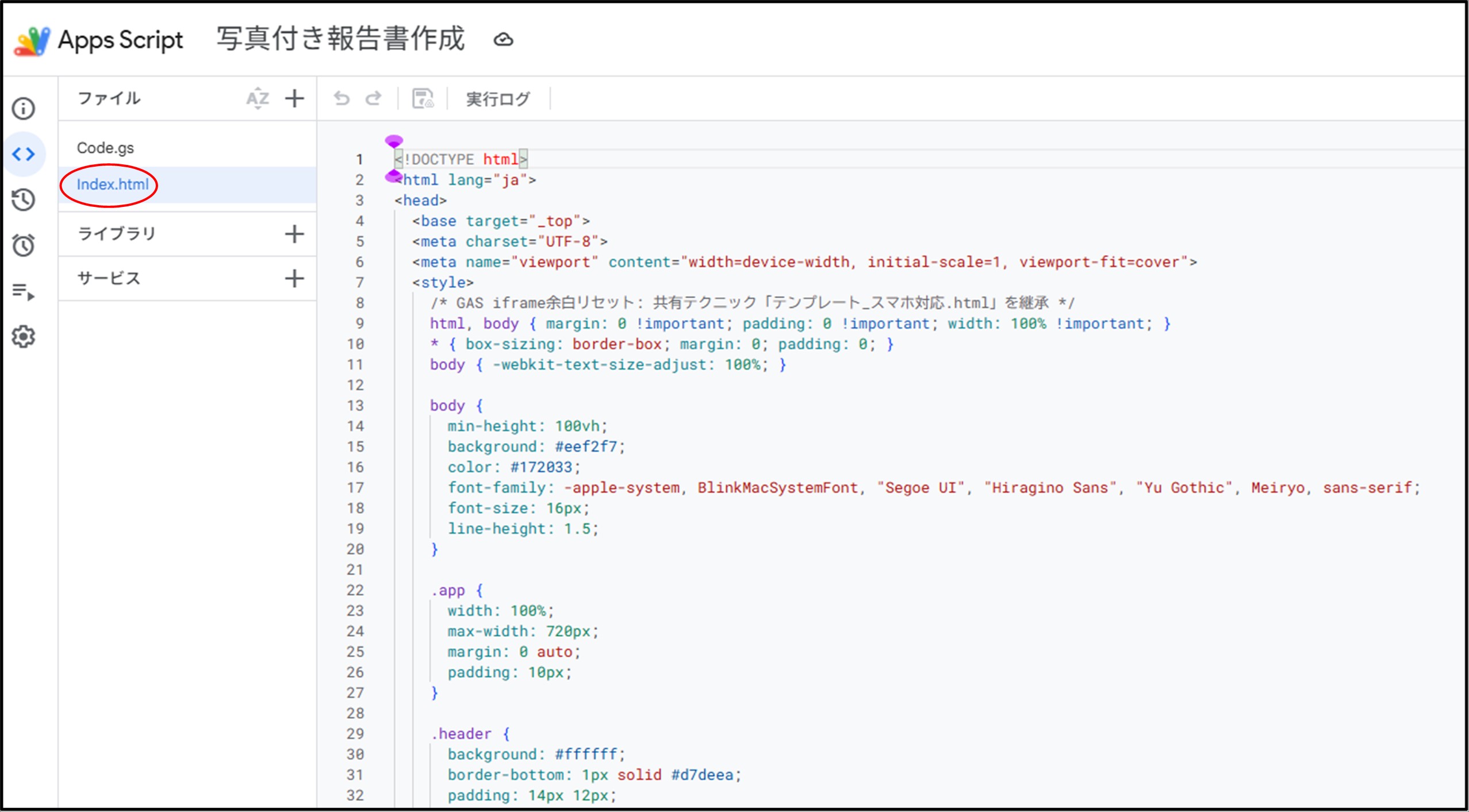Click the min-height: 100vh line
The image size is (1469, 812).
(528, 426)
